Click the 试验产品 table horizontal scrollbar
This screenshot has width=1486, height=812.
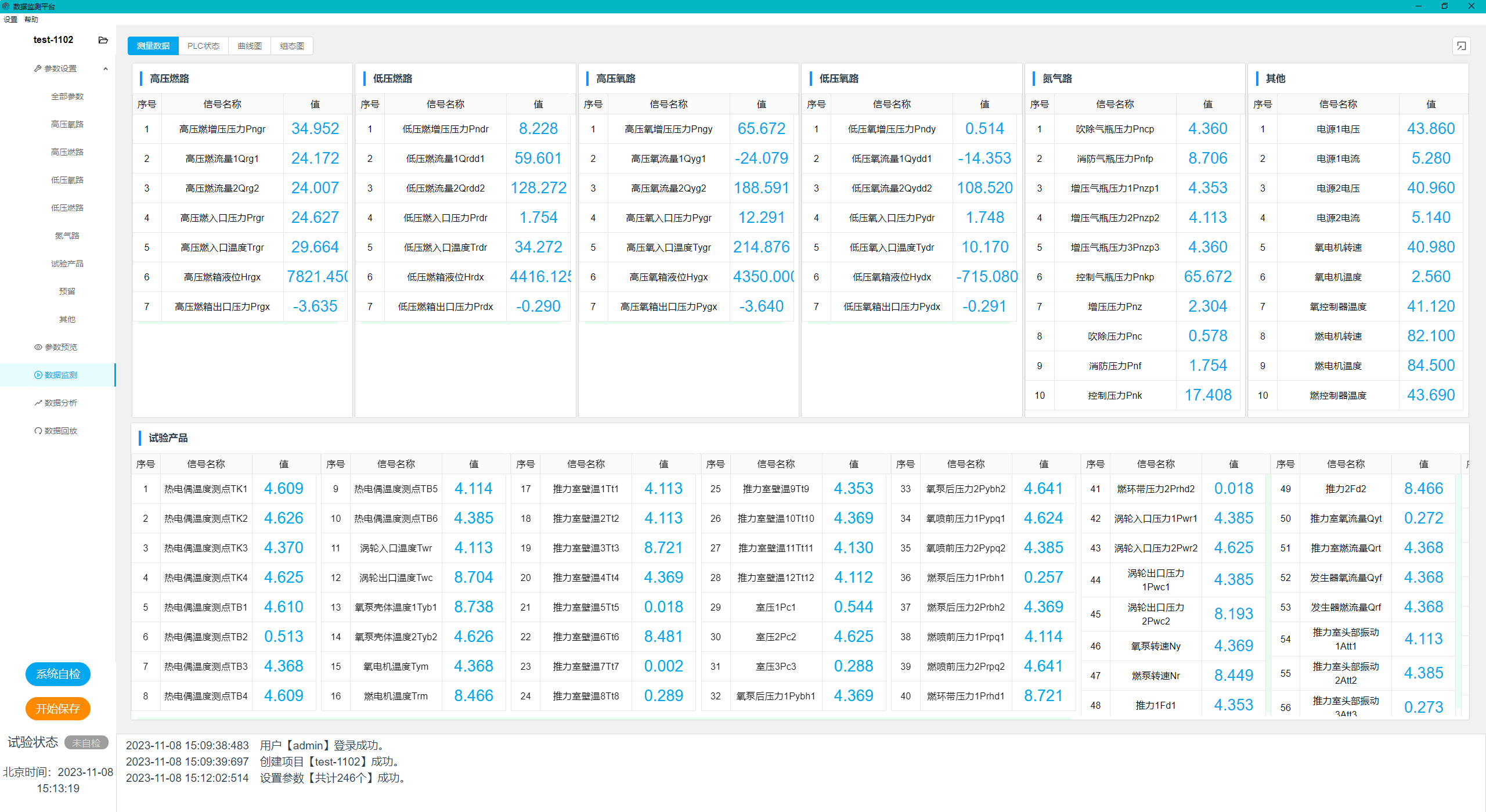[x=604, y=719]
